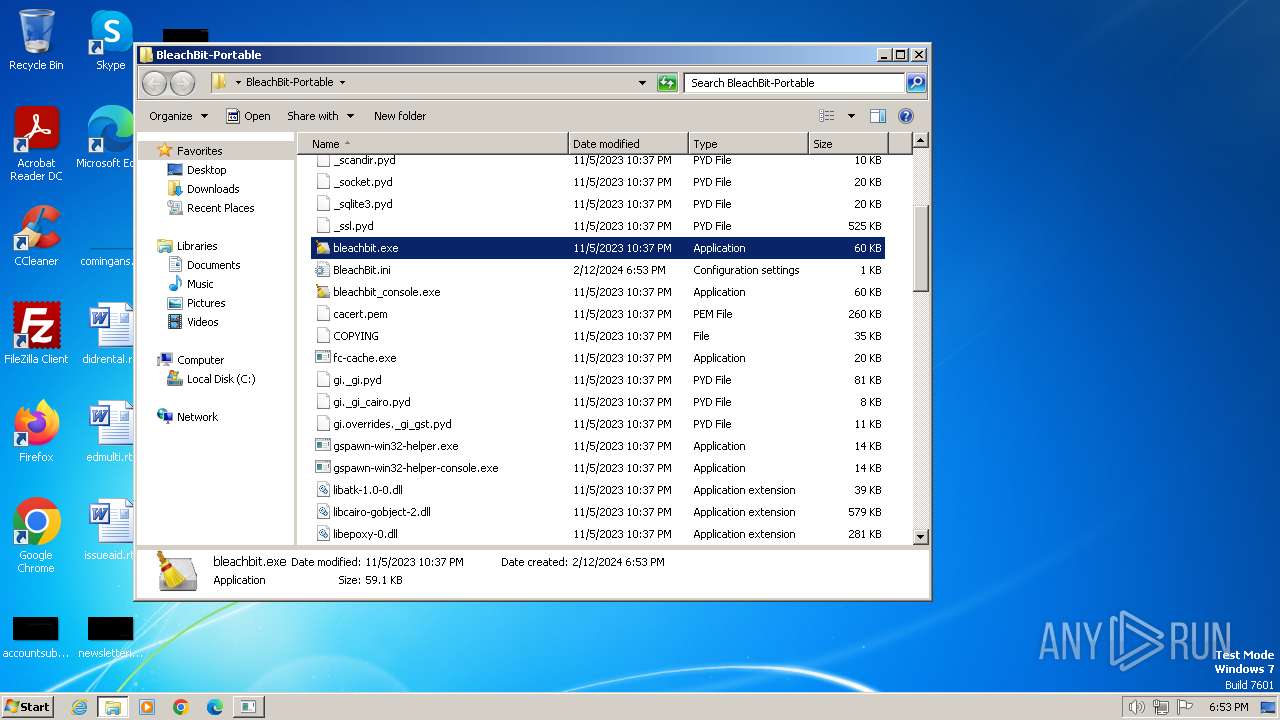1280x720 pixels.
Task: Select Libraries in navigation pane
Action: 197,246
